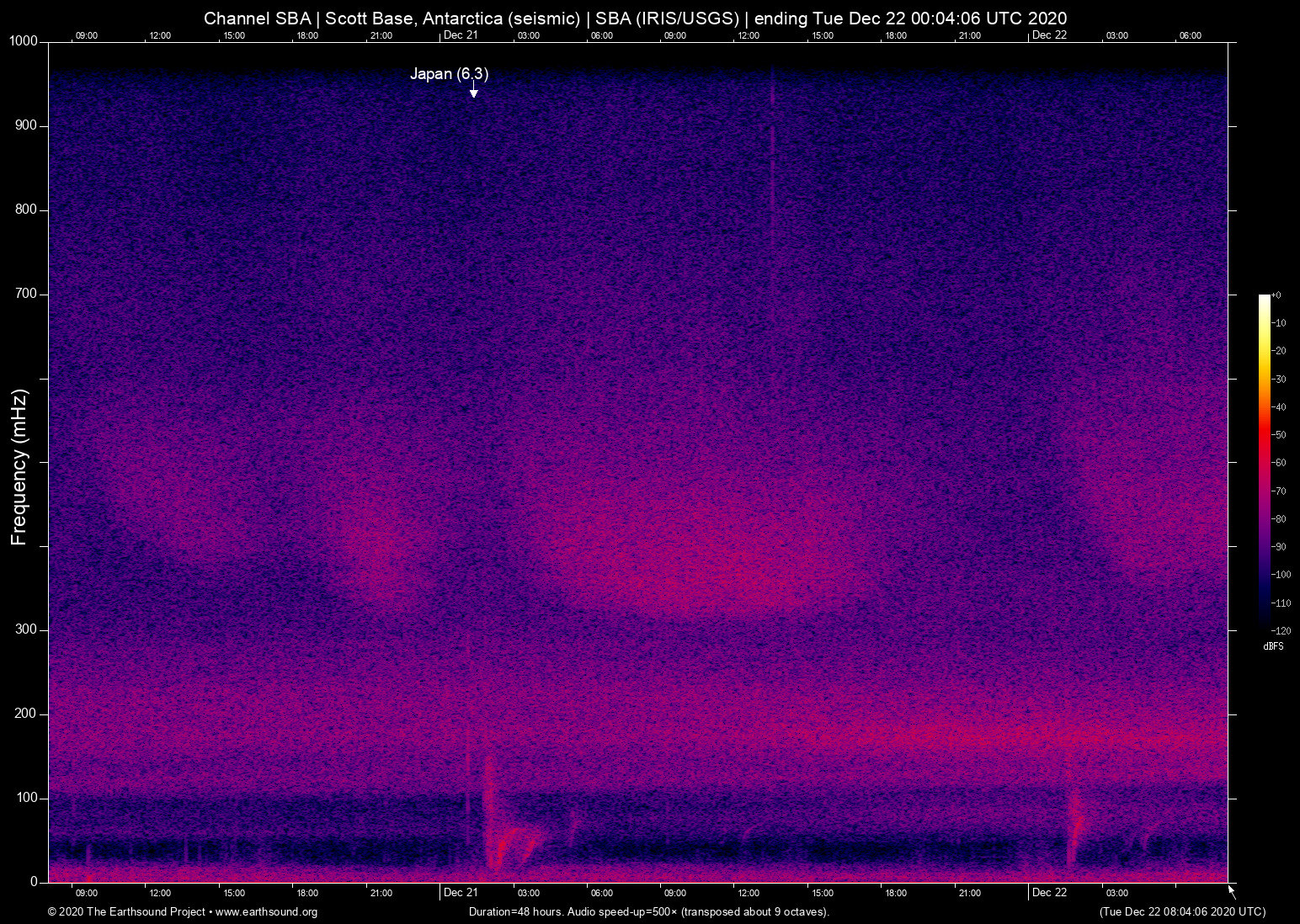Select the 200 mHz frequency axis label
This screenshot has height=924, width=1300.
pyautogui.click(x=26, y=714)
